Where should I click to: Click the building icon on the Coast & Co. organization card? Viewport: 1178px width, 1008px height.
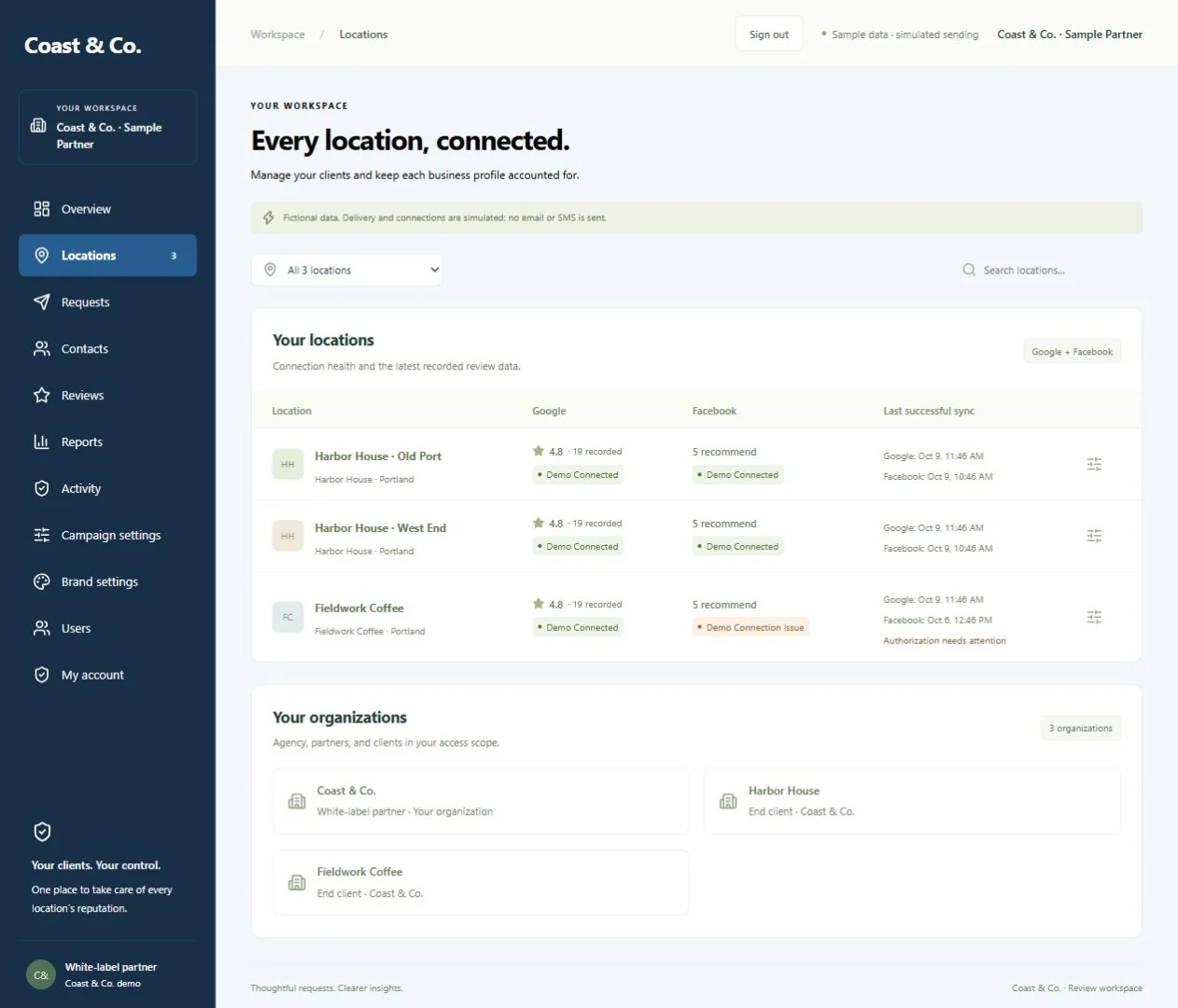[297, 802]
